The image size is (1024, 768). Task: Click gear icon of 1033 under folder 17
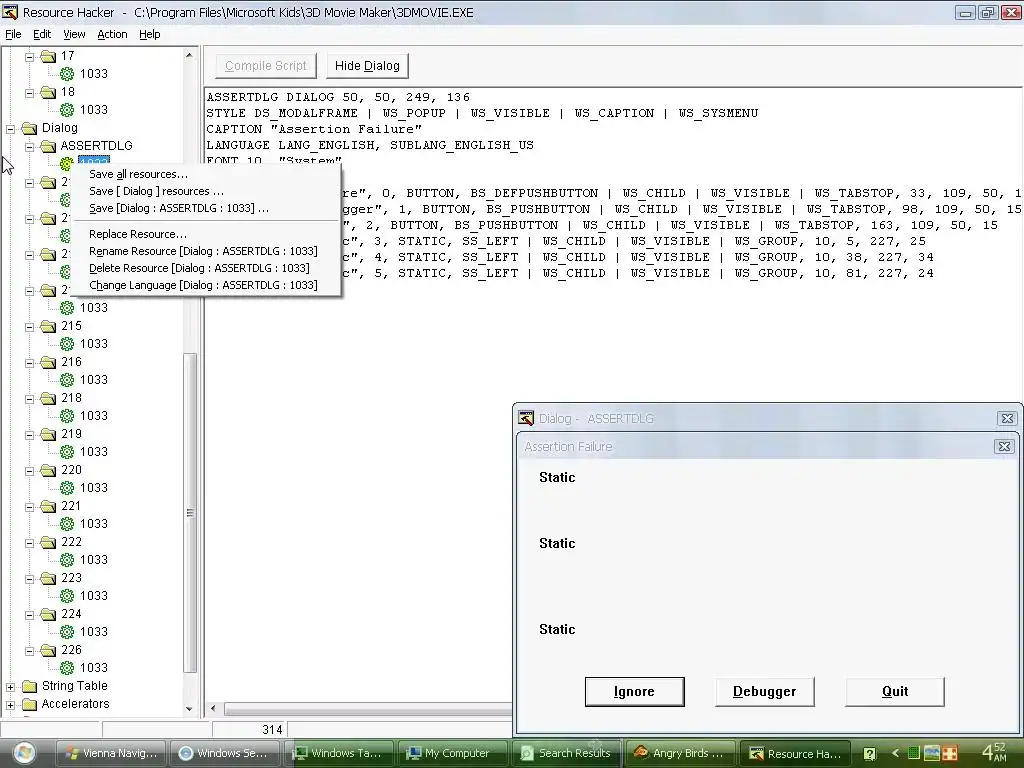tap(67, 74)
